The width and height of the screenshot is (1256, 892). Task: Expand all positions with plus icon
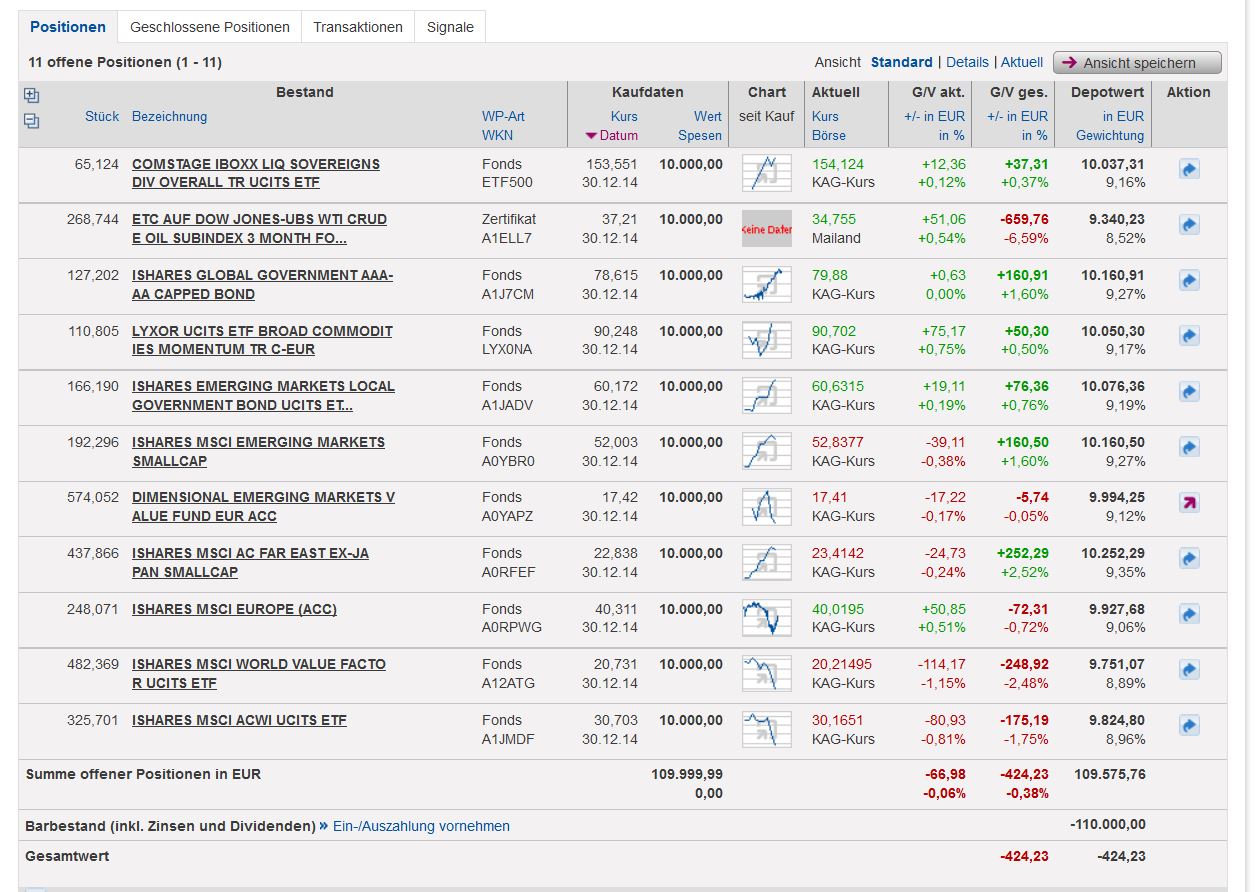pos(31,96)
